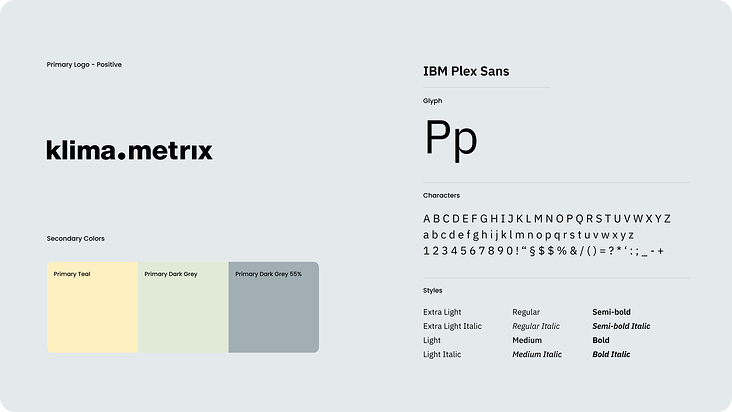Click the numbers and symbols row
Image resolution: width=732 pixels, height=412 pixels.
[x=543, y=251]
